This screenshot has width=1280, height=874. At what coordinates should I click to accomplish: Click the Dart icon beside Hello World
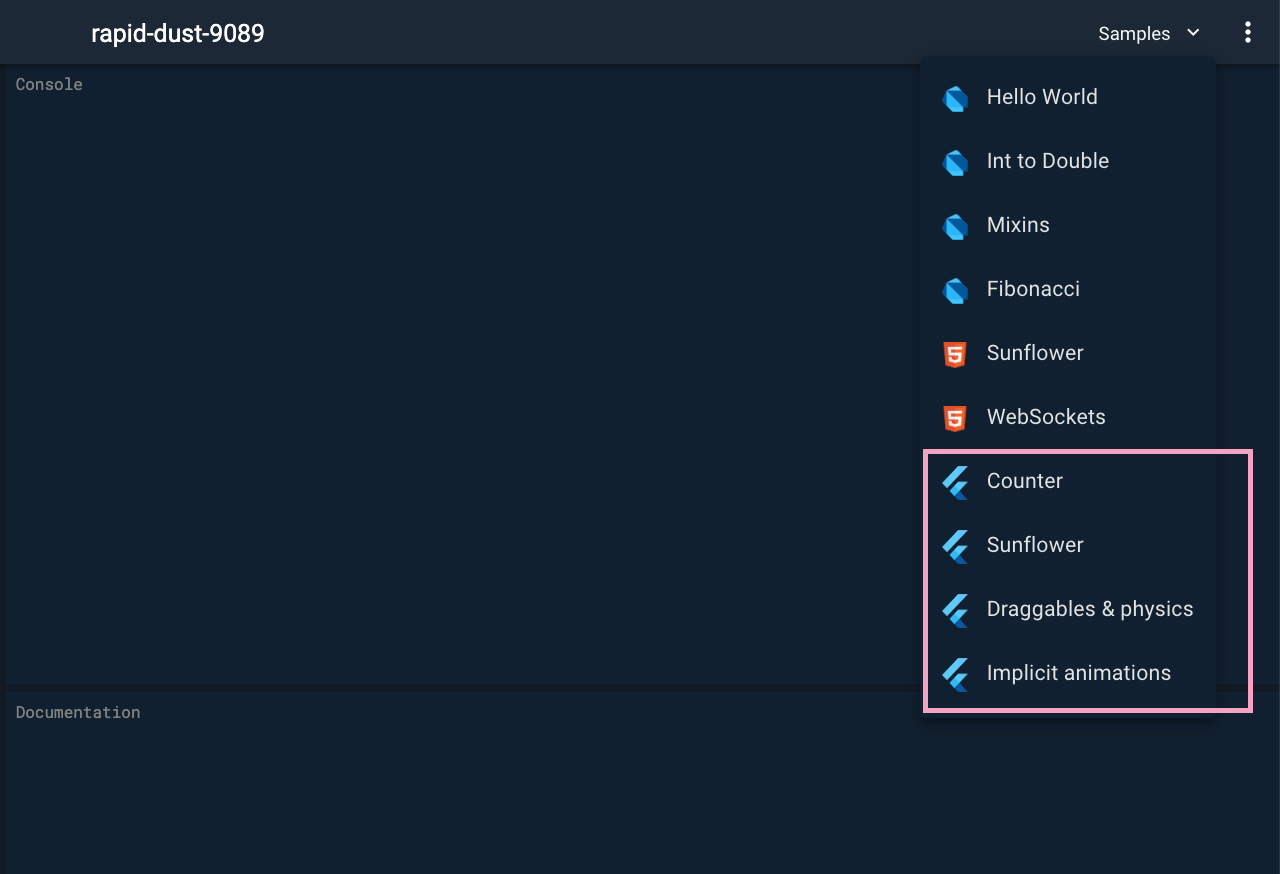tap(955, 98)
